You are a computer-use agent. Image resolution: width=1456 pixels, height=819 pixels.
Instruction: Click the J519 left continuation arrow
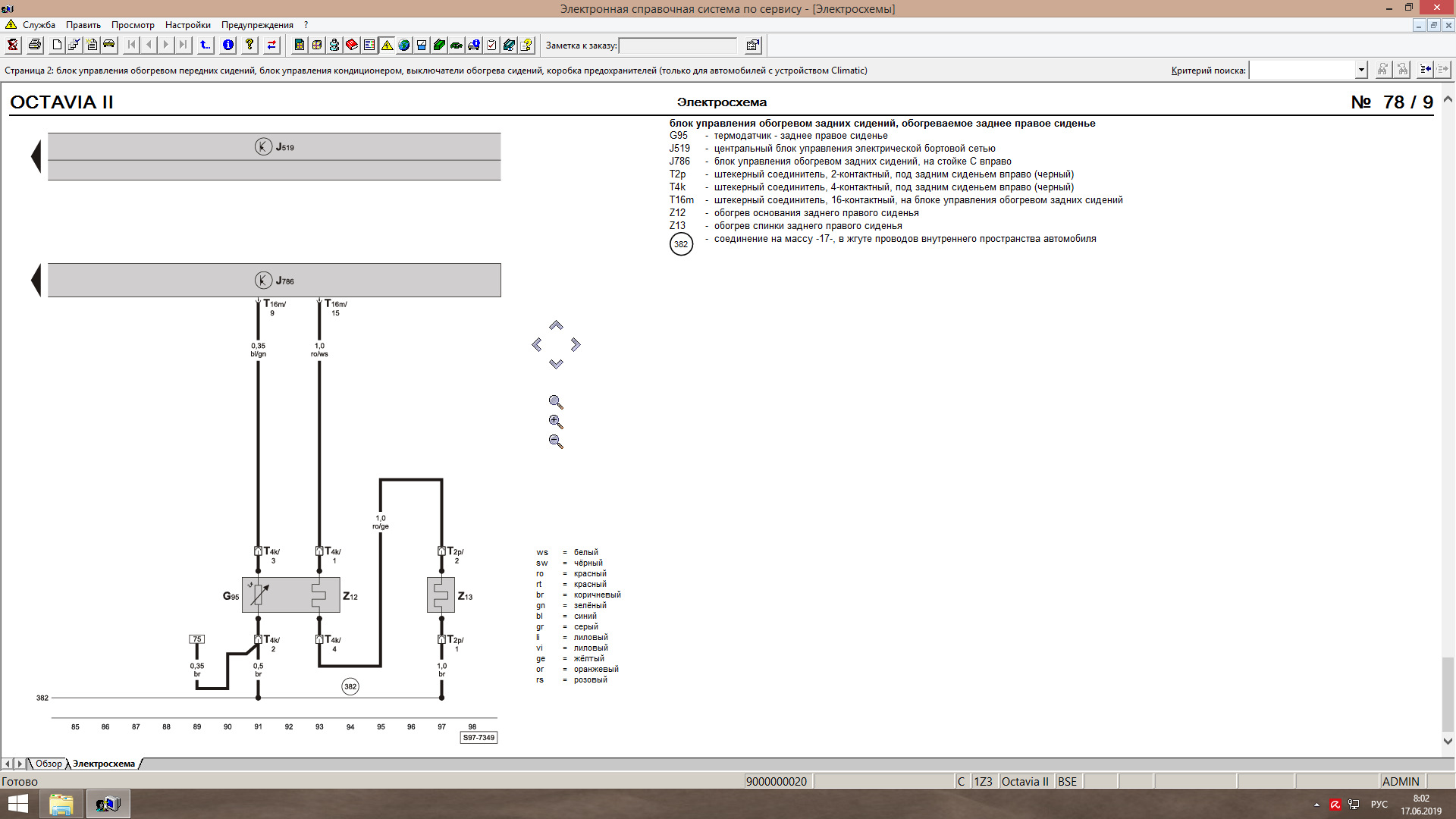(x=36, y=156)
